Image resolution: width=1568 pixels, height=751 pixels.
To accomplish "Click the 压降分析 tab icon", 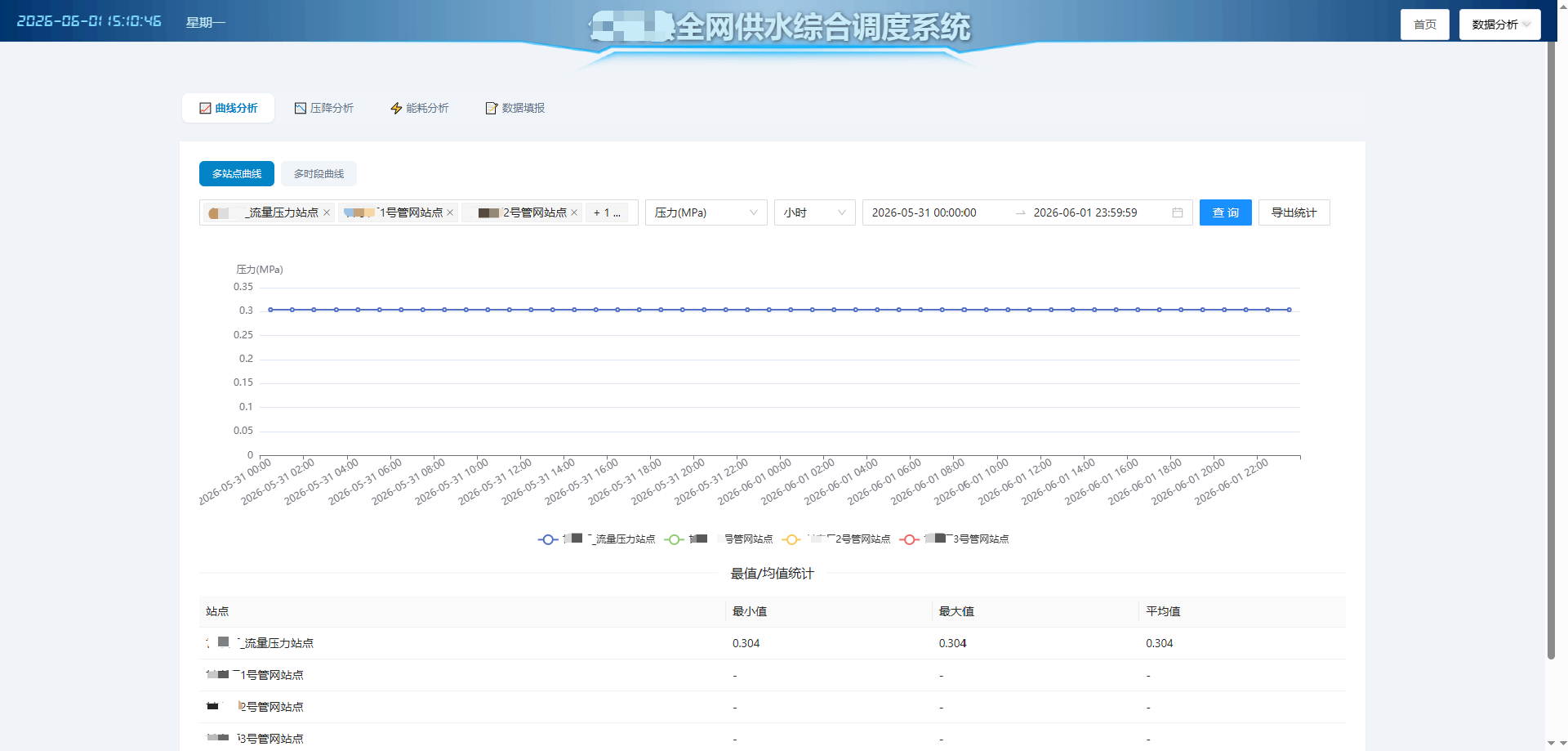I will tap(301, 108).
